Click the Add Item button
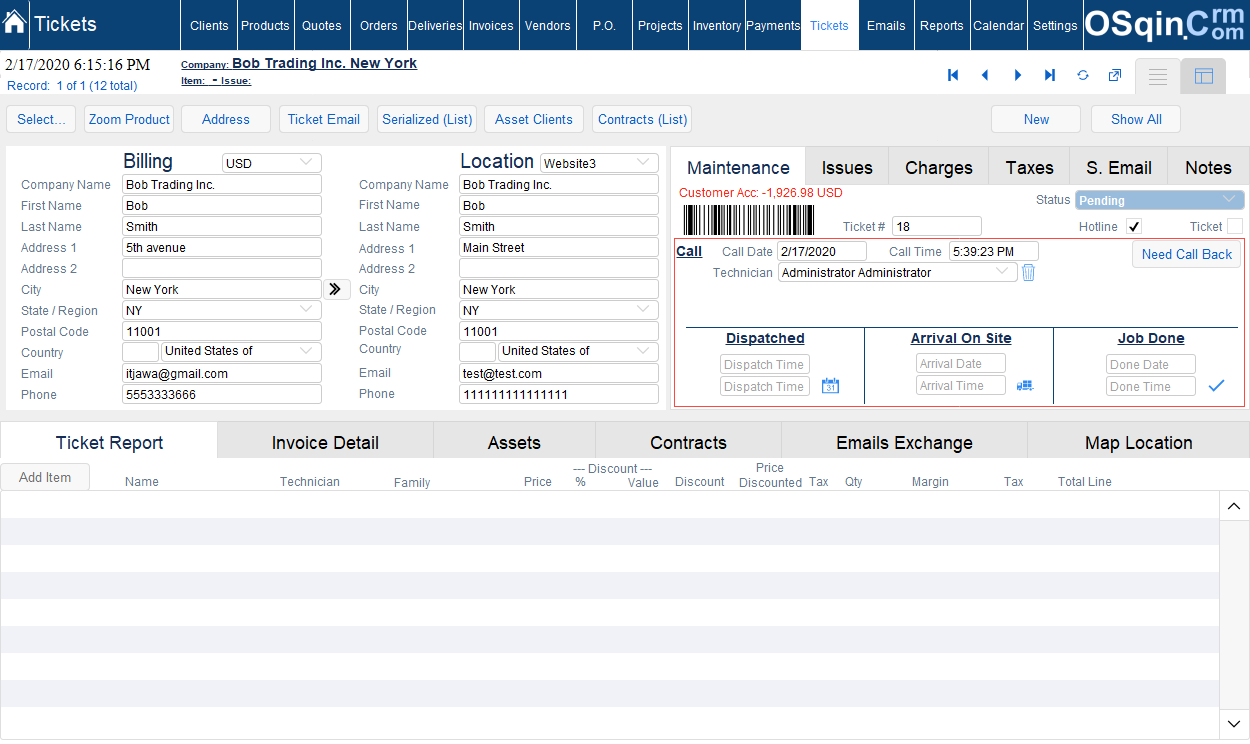Screen dimensions: 1250x744 [45, 477]
